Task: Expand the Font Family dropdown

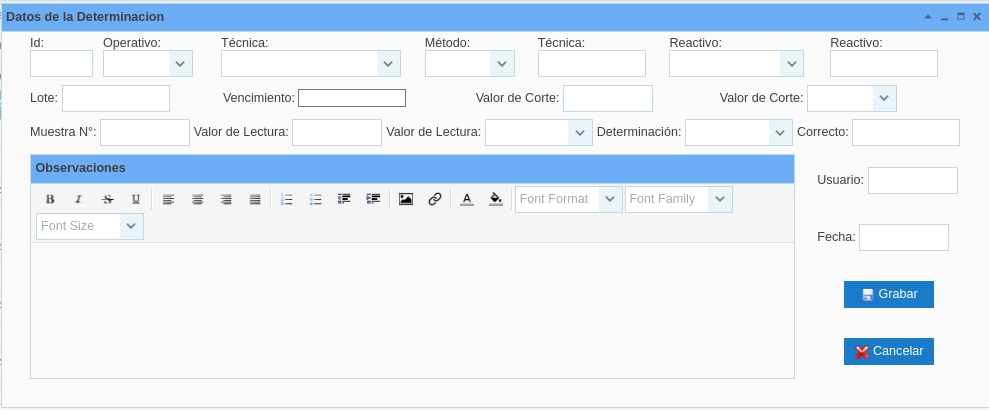Action: (678, 199)
